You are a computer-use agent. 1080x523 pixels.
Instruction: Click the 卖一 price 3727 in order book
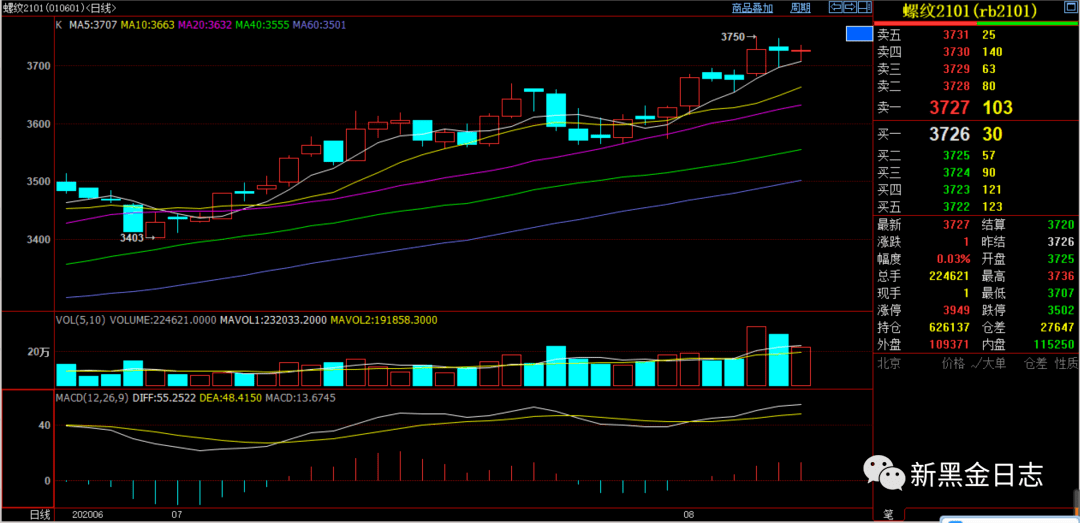pos(950,107)
